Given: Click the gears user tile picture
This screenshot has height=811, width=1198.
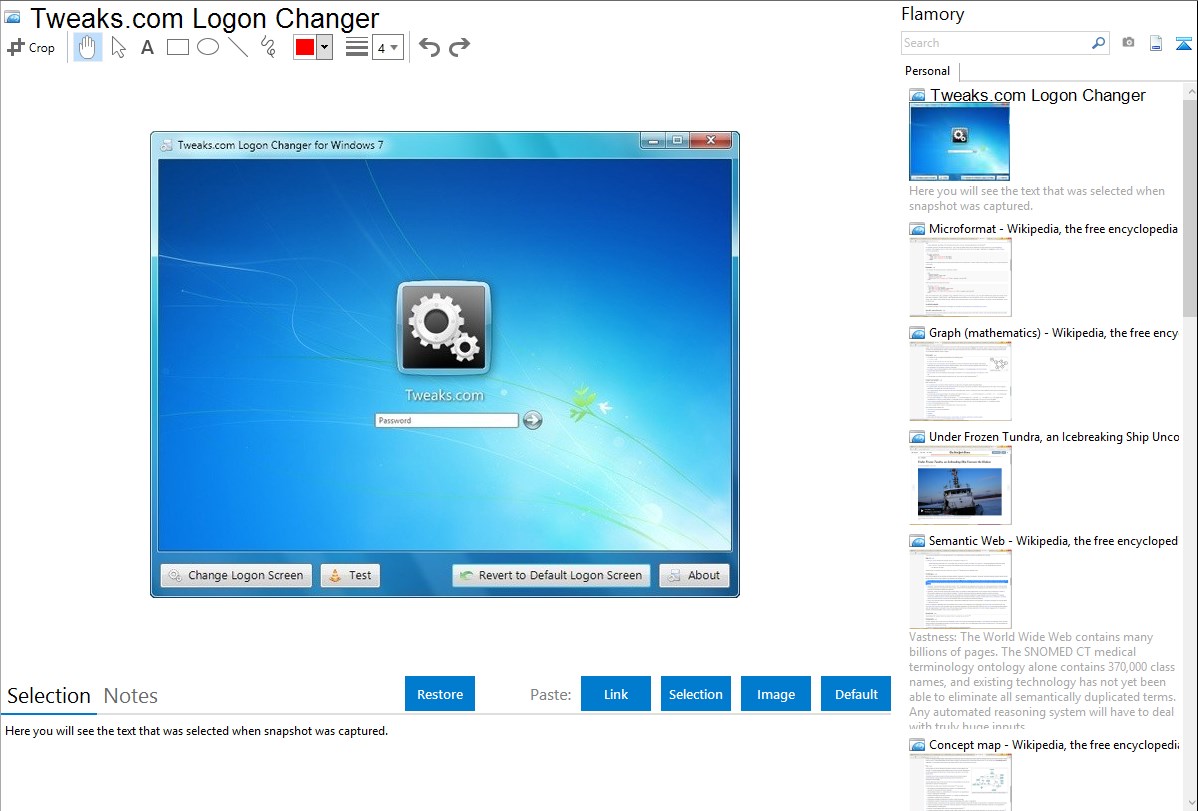Looking at the screenshot, I should (x=444, y=328).
